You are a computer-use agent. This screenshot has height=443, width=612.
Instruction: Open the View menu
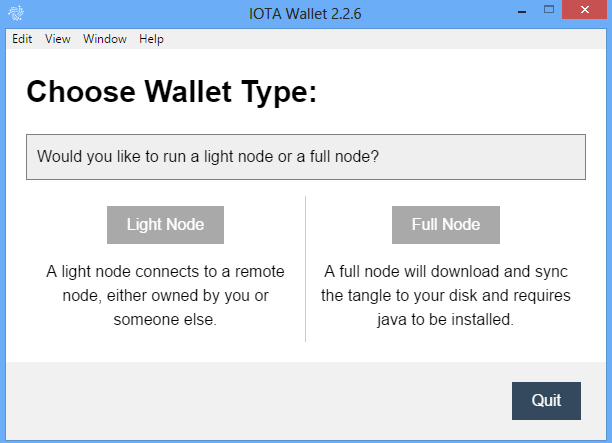(57, 39)
